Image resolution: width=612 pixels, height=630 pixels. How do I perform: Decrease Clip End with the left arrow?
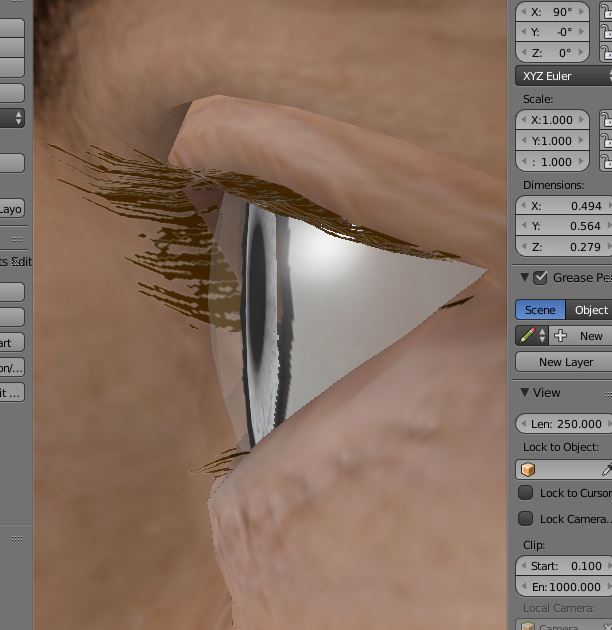coord(524,586)
